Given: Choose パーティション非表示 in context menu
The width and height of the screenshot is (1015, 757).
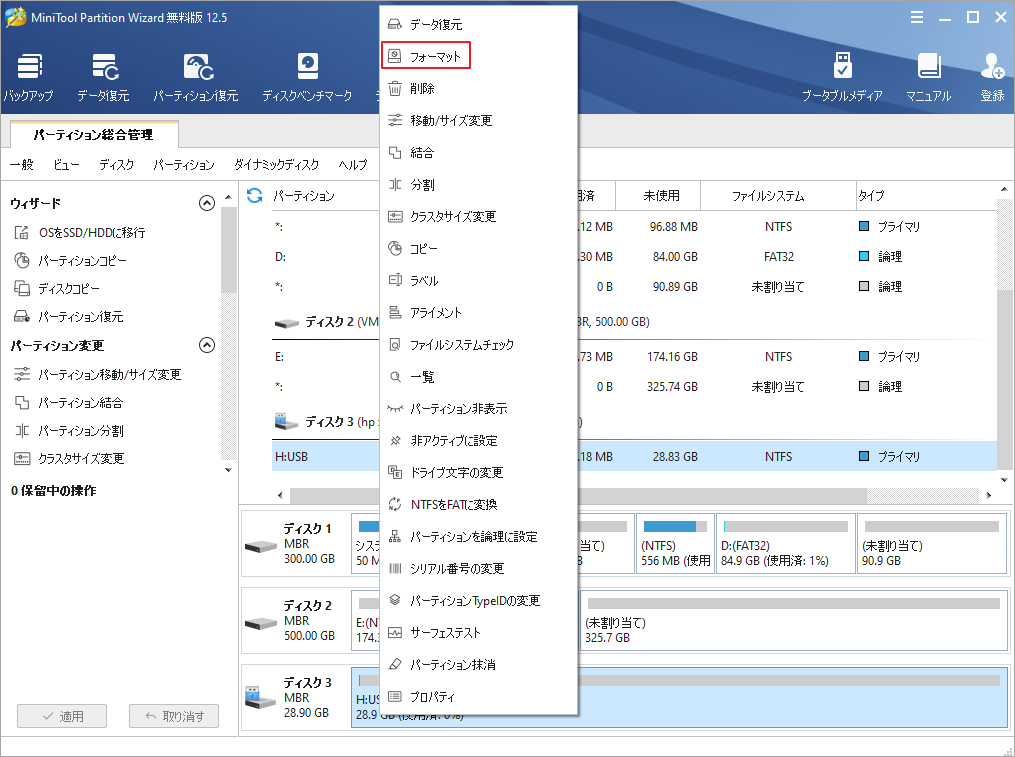Looking at the screenshot, I should tap(478, 409).
